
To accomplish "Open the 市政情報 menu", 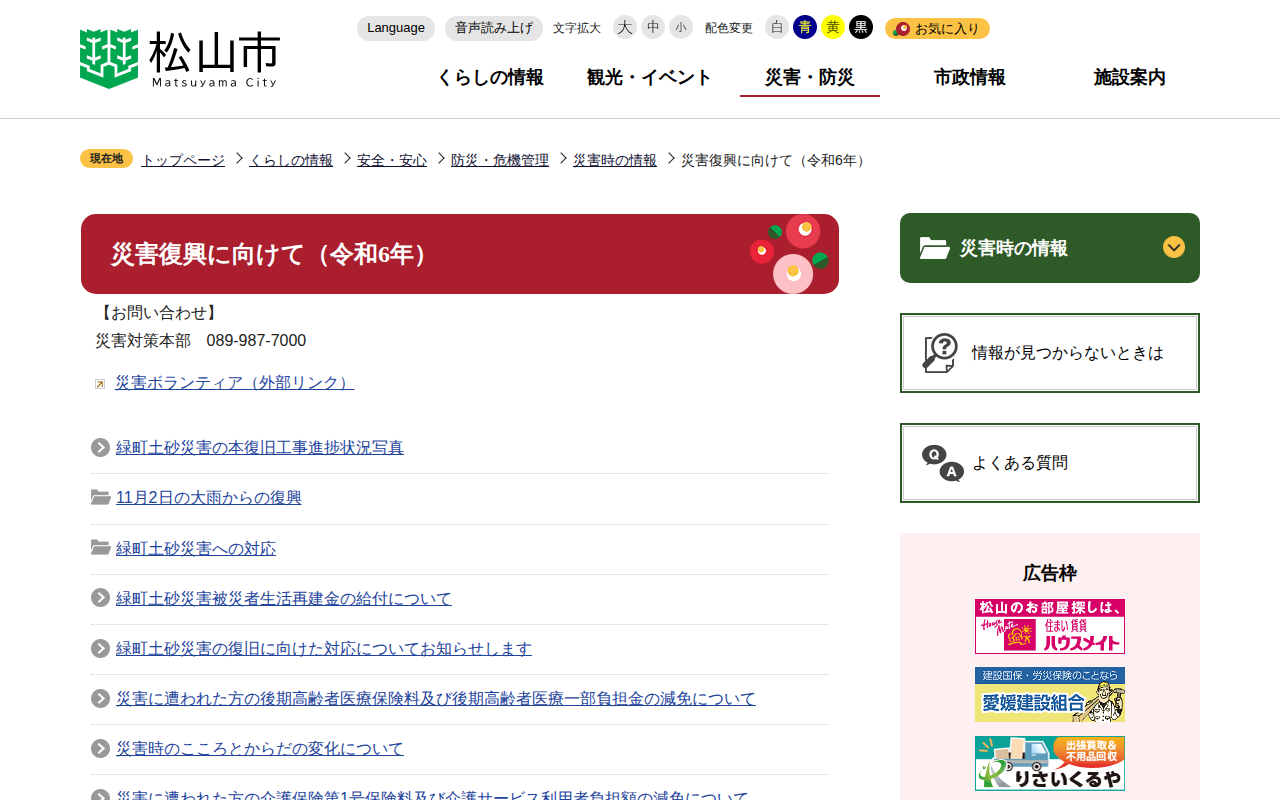I will coord(970,77).
